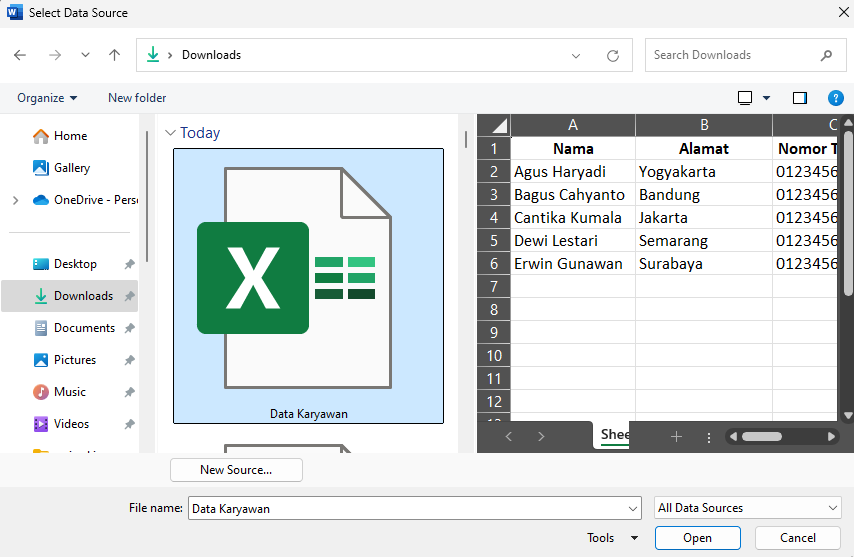Expand the OneDrive tree node
Viewport: 854px width, 557px height.
[15, 200]
